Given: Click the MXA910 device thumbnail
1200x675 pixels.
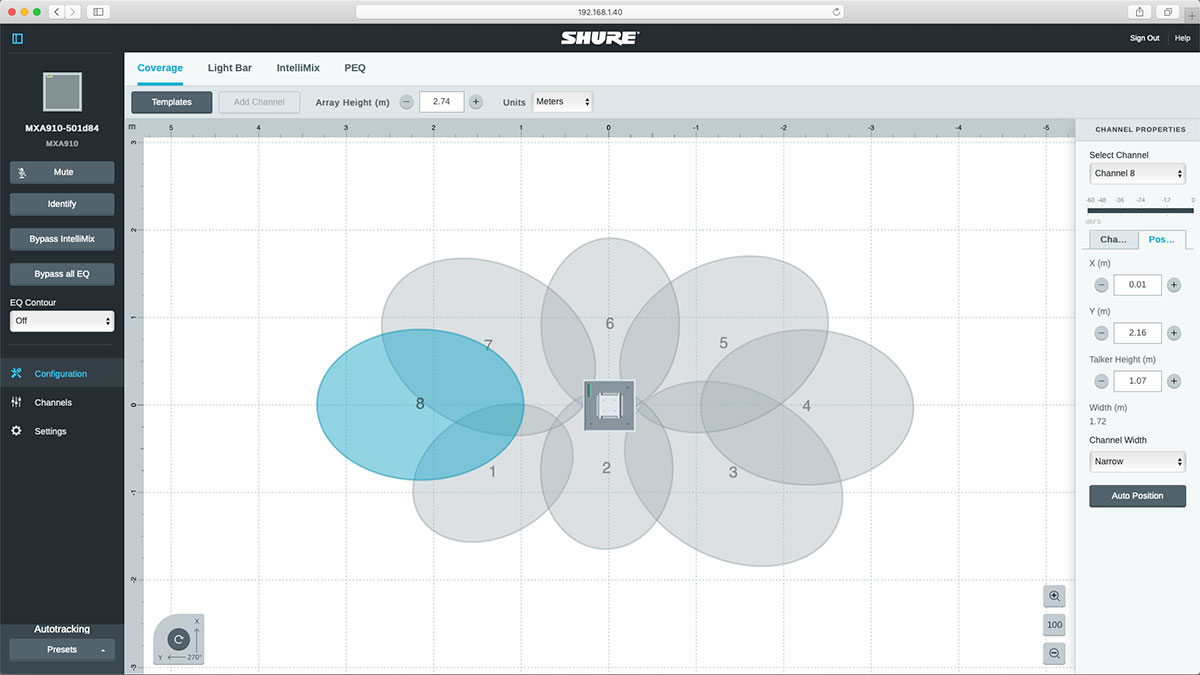Looking at the screenshot, I should 62,92.
